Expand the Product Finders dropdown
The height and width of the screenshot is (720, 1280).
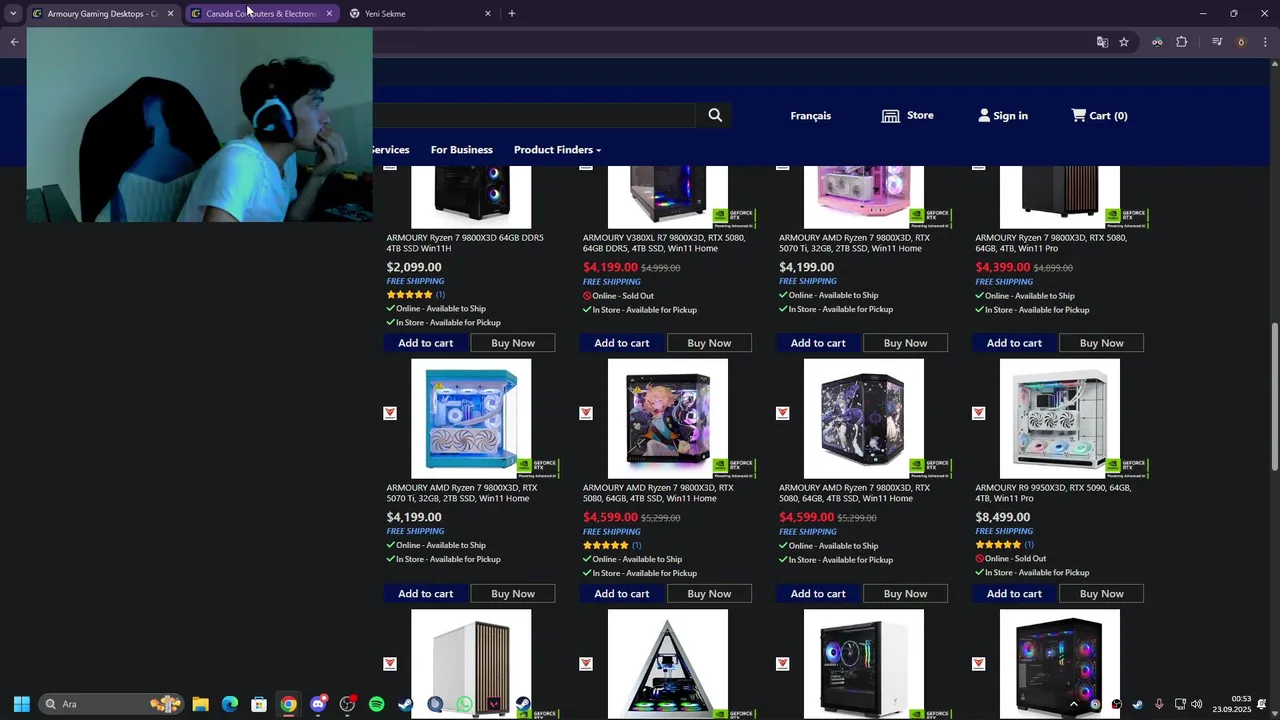click(x=557, y=150)
